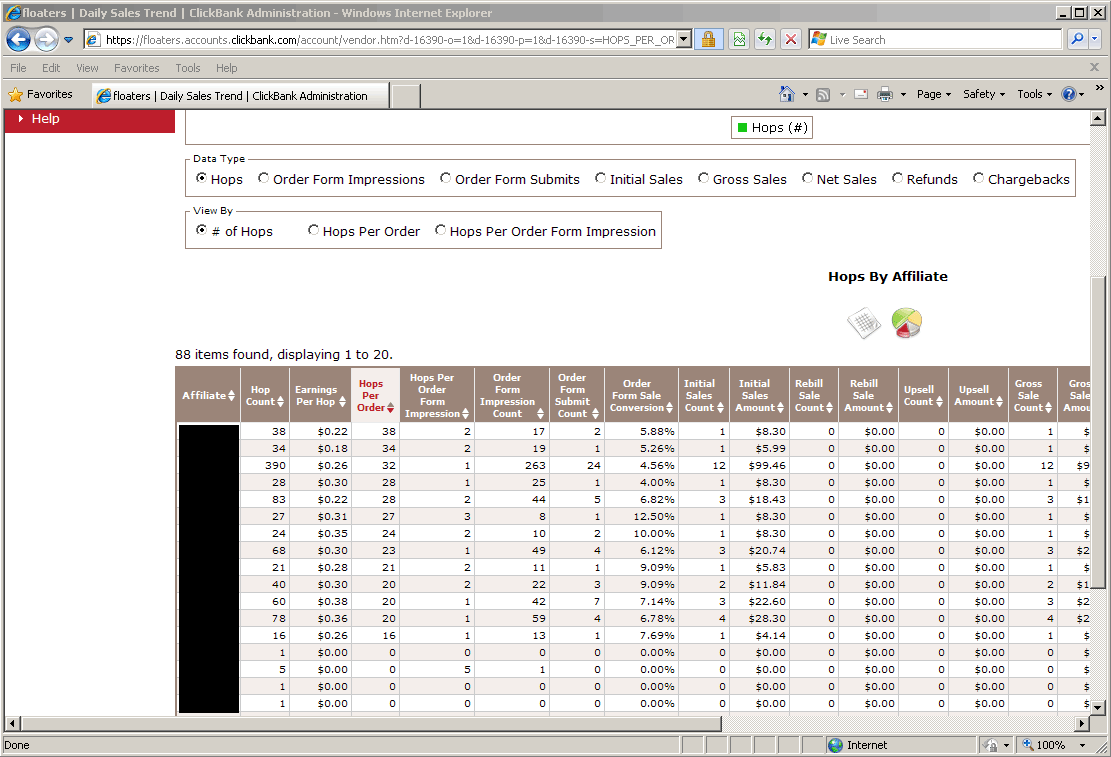Open the Favorites menu in menu bar
The image size is (1111, 757).
click(137, 68)
